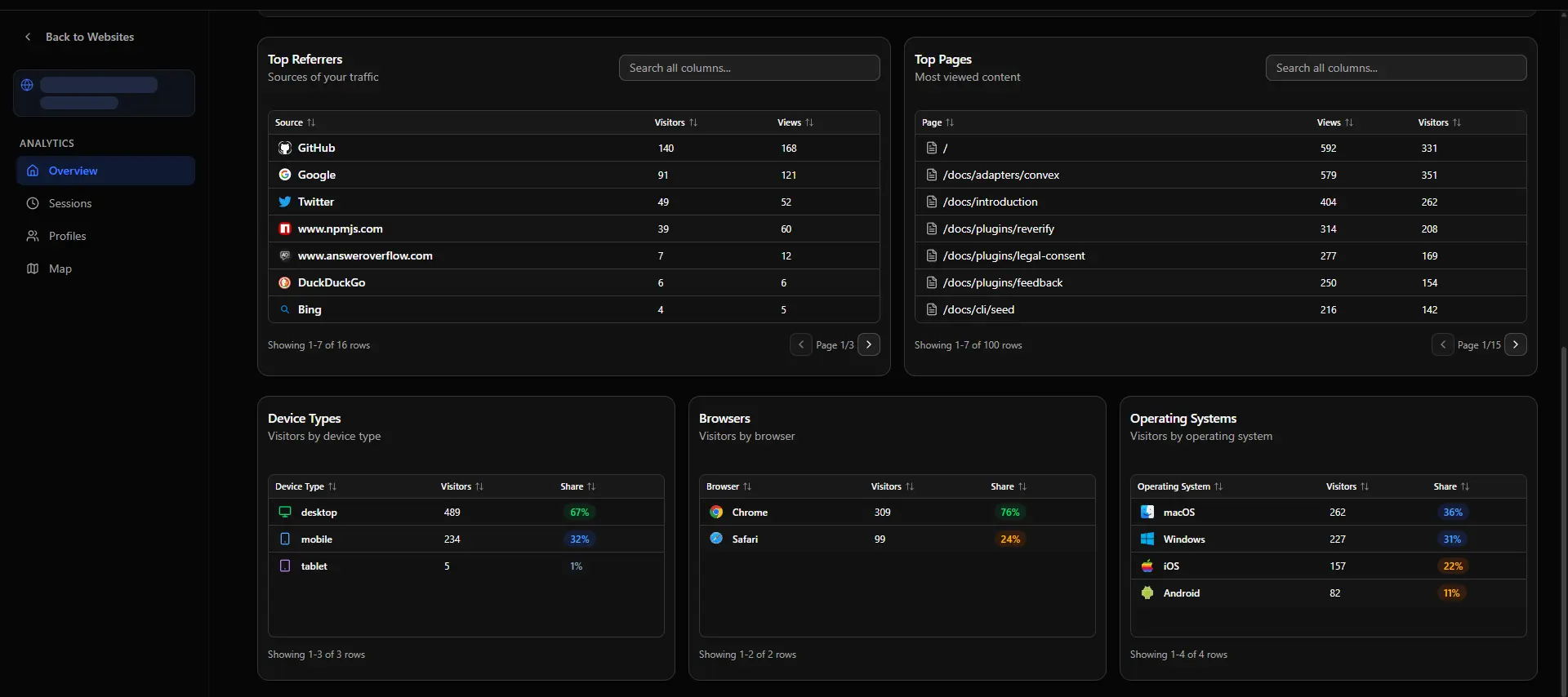
Task: Go back to Websites
Action: coord(79,37)
